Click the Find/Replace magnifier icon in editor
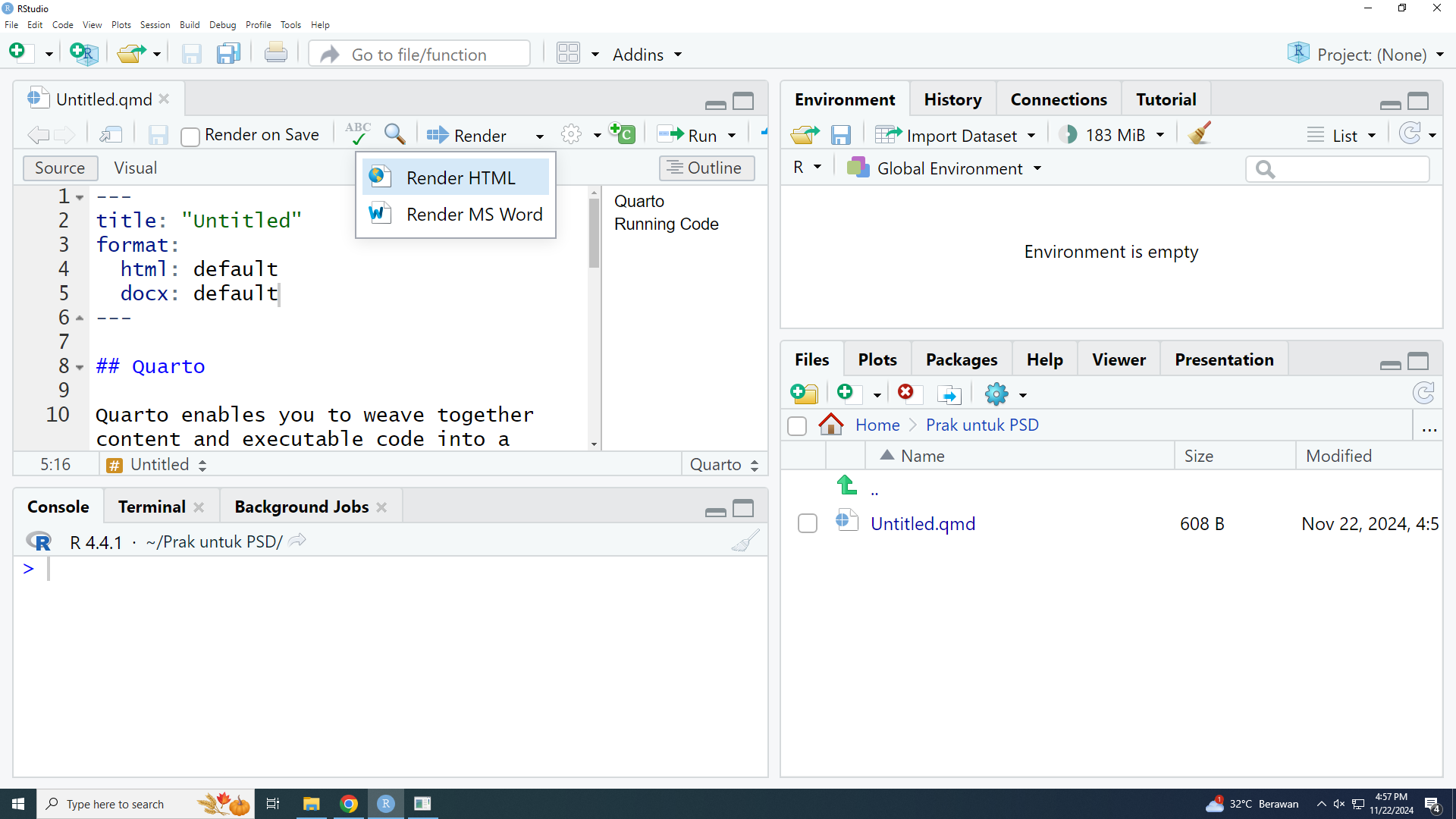The height and width of the screenshot is (819, 1456). pos(394,134)
